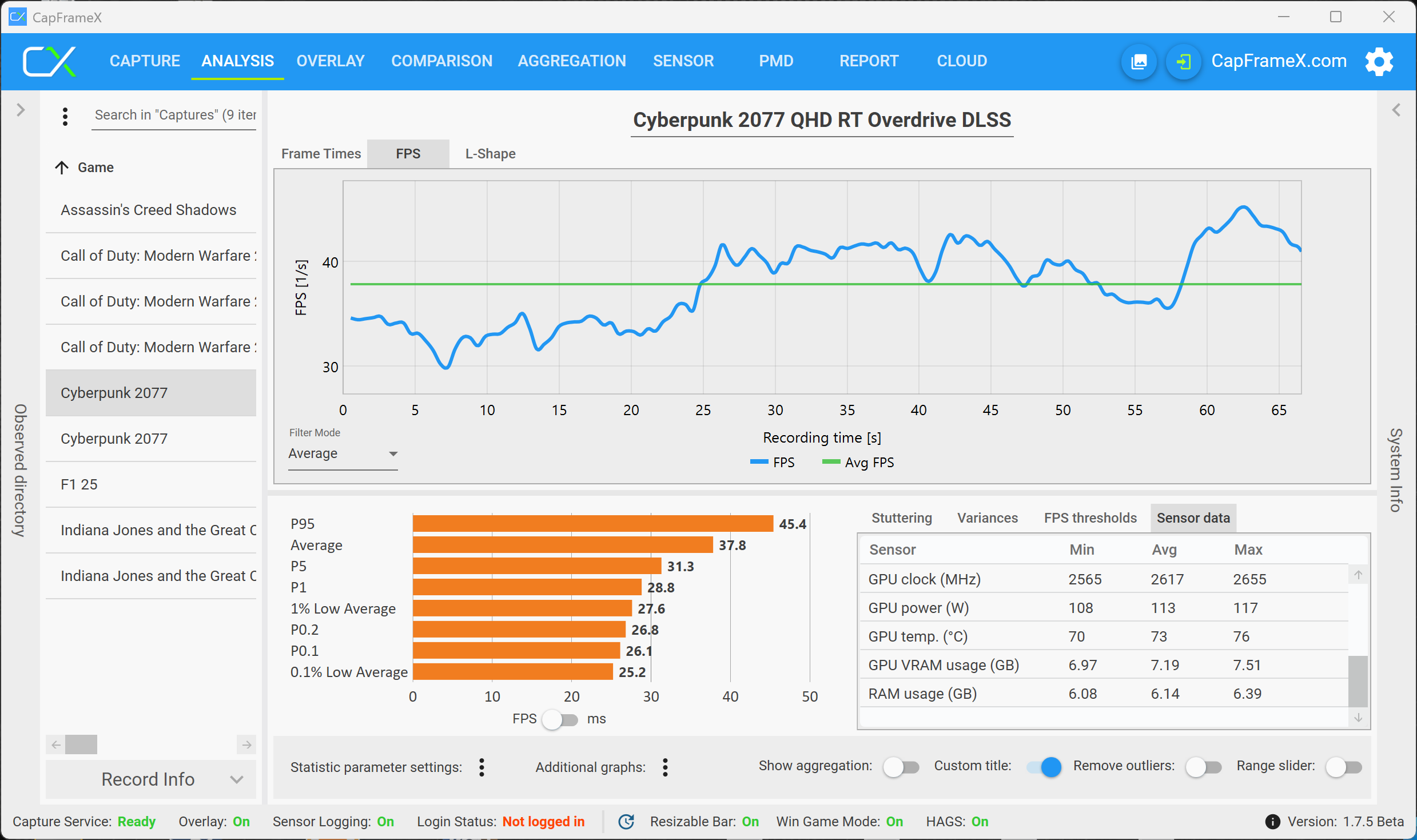Viewport: 1417px width, 840px height.
Task: Click the CapFrameX logo in header
Action: click(x=49, y=61)
